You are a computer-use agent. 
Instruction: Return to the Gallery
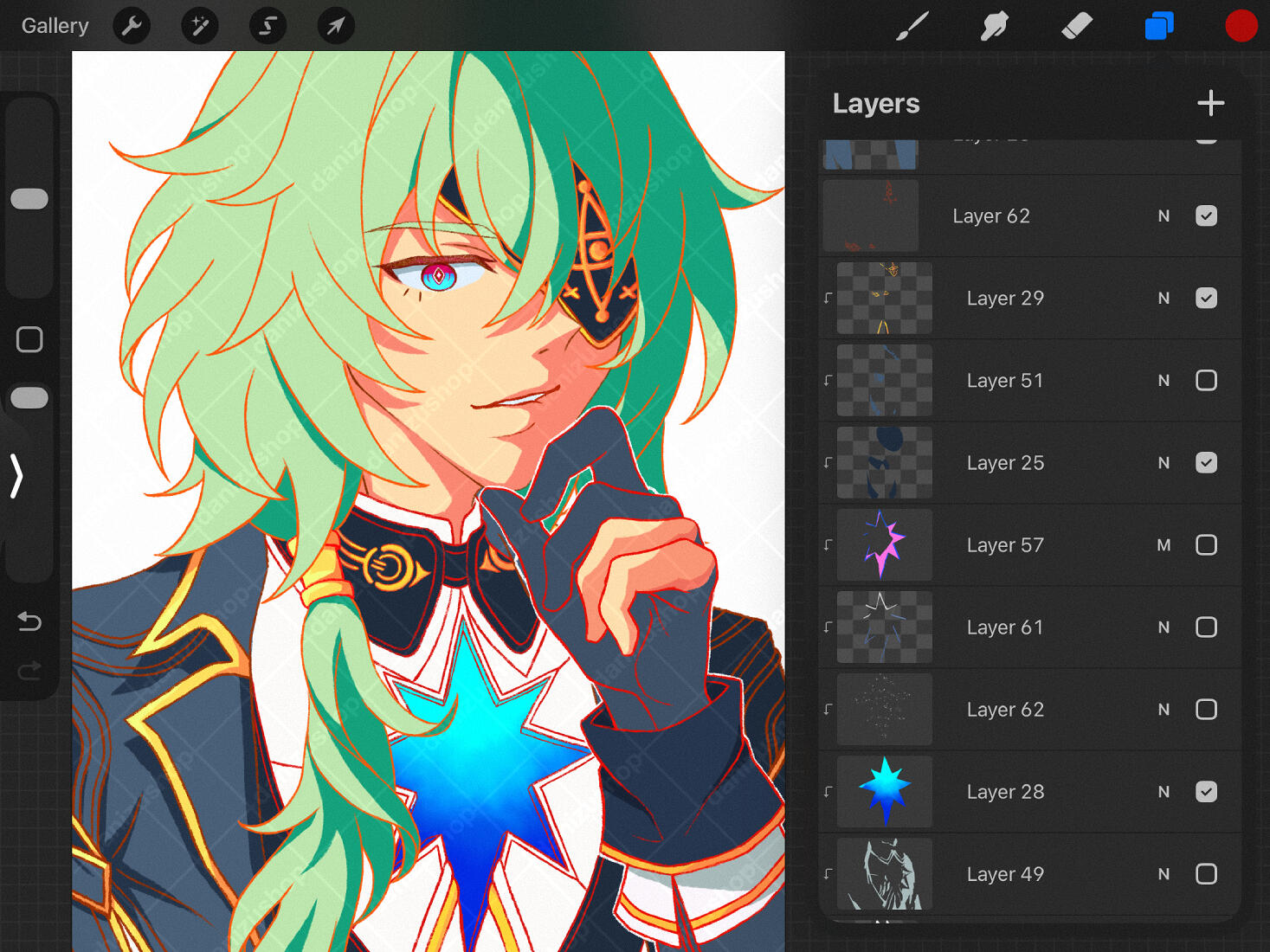[55, 26]
